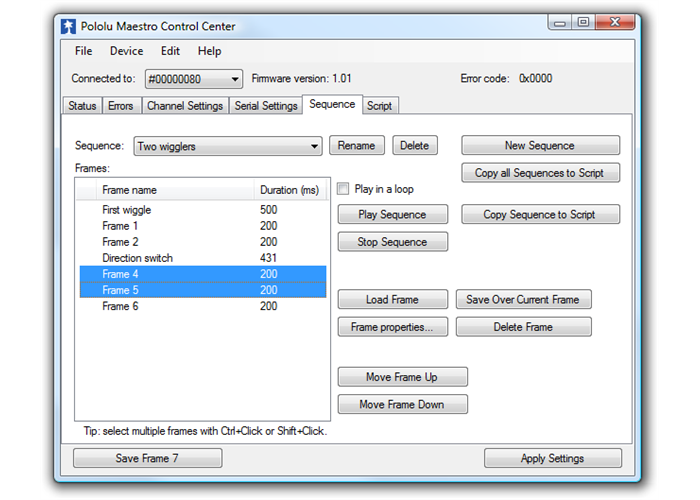Go to the Serial Settings tab
700x500 pixels.
pos(266,106)
